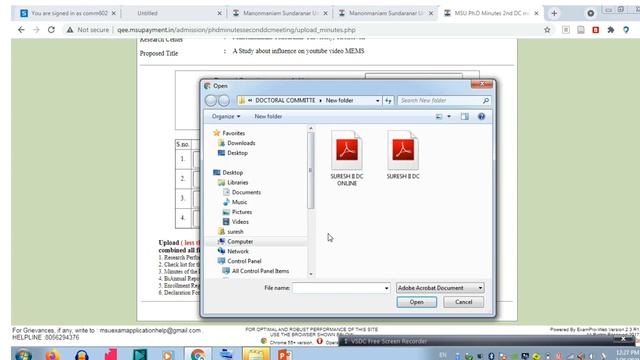Viewport: 640px width, 360px height.
Task: Click the navigation pane scrollbar down arrow
Action: coord(311,274)
